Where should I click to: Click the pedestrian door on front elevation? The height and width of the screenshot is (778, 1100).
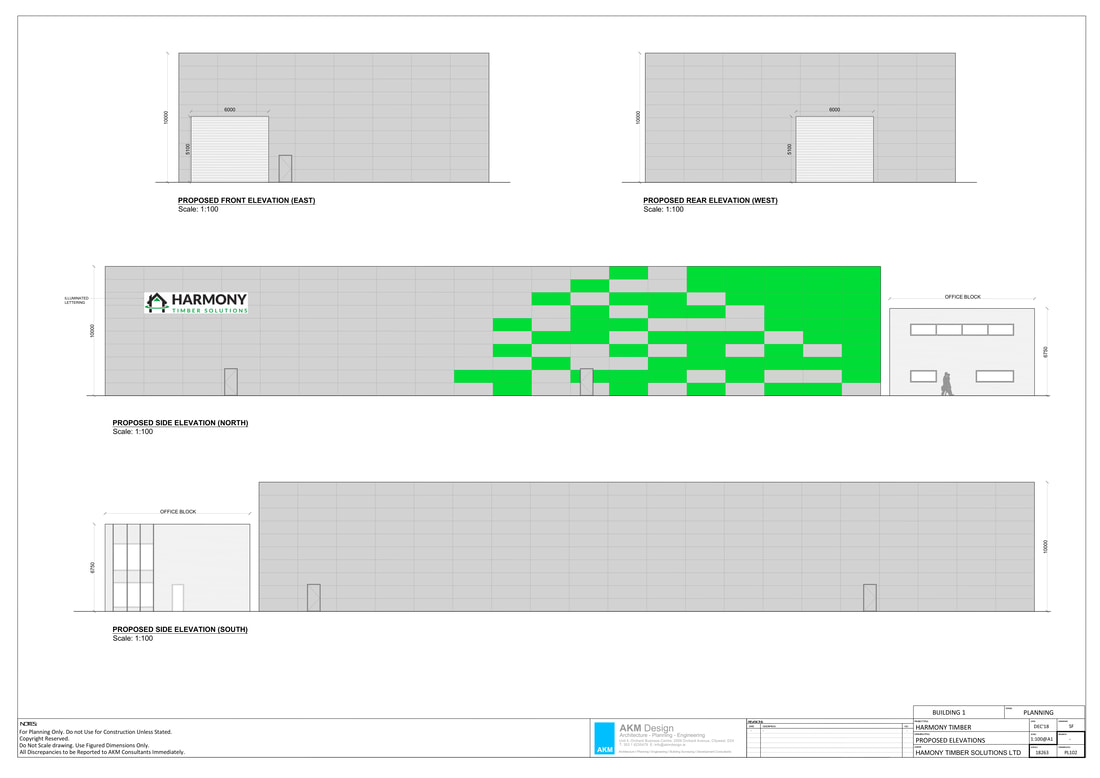(285, 168)
